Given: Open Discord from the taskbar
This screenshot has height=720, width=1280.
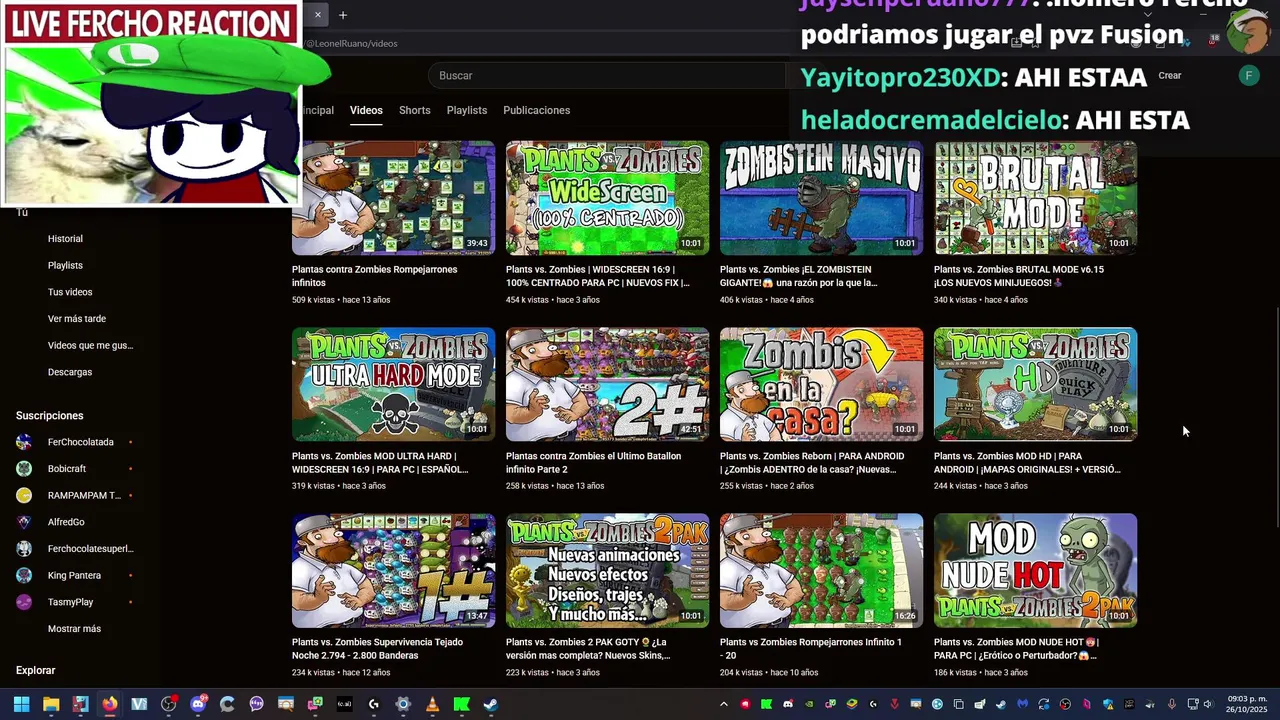Looking at the screenshot, I should pyautogui.click(x=198, y=704).
